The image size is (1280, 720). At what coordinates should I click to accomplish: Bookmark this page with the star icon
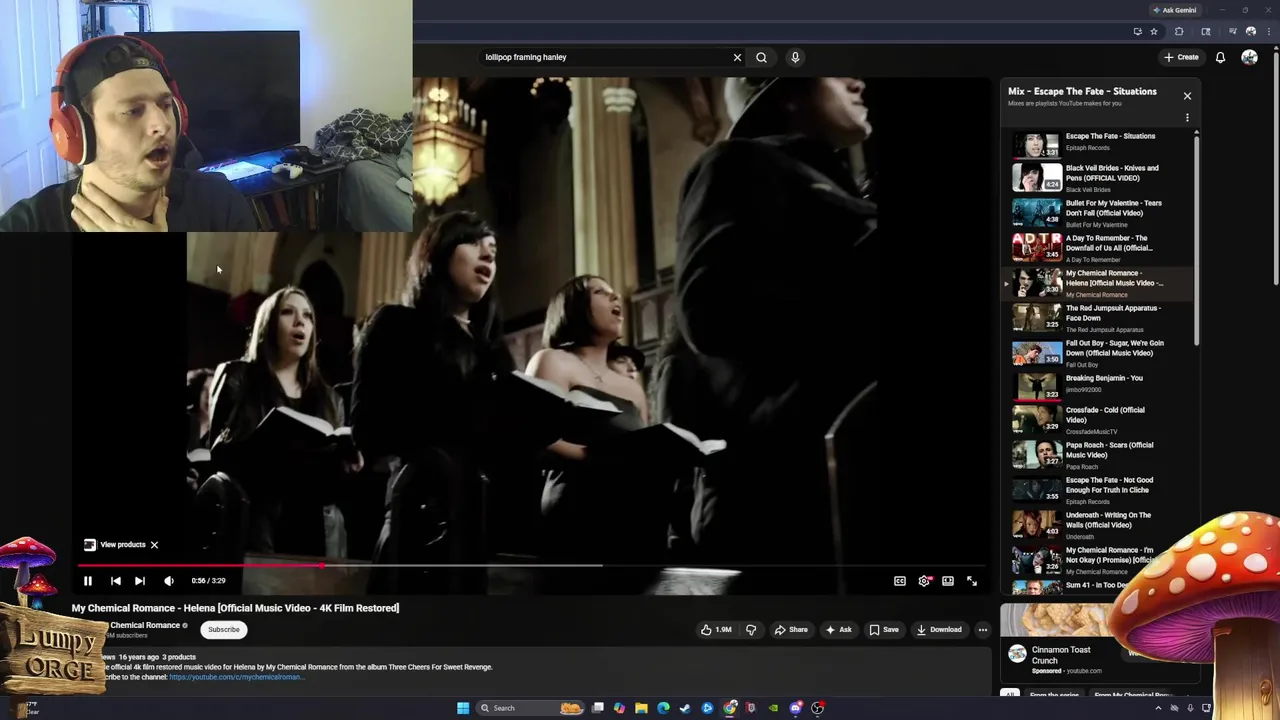tap(1153, 32)
